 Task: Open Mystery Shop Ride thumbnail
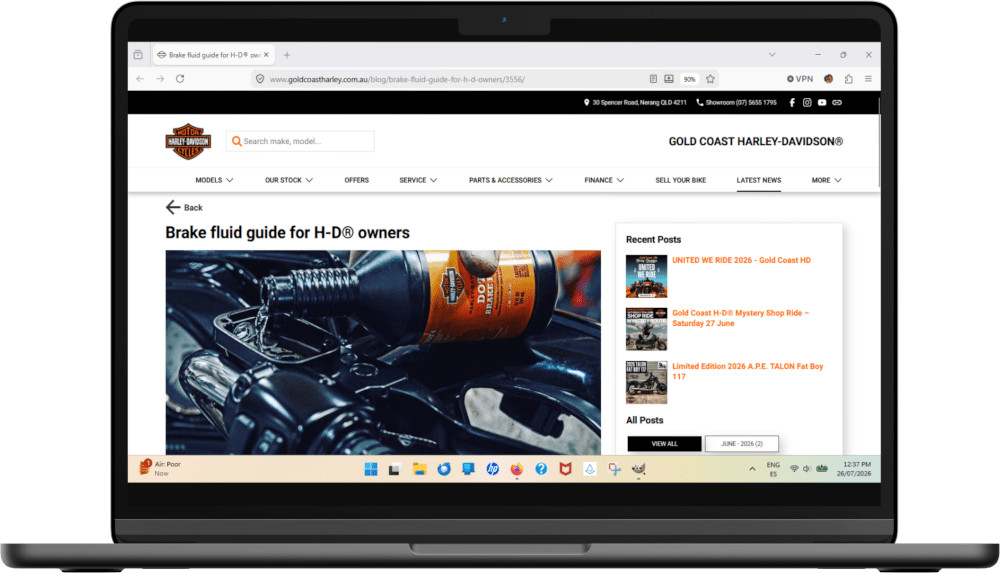coord(646,329)
